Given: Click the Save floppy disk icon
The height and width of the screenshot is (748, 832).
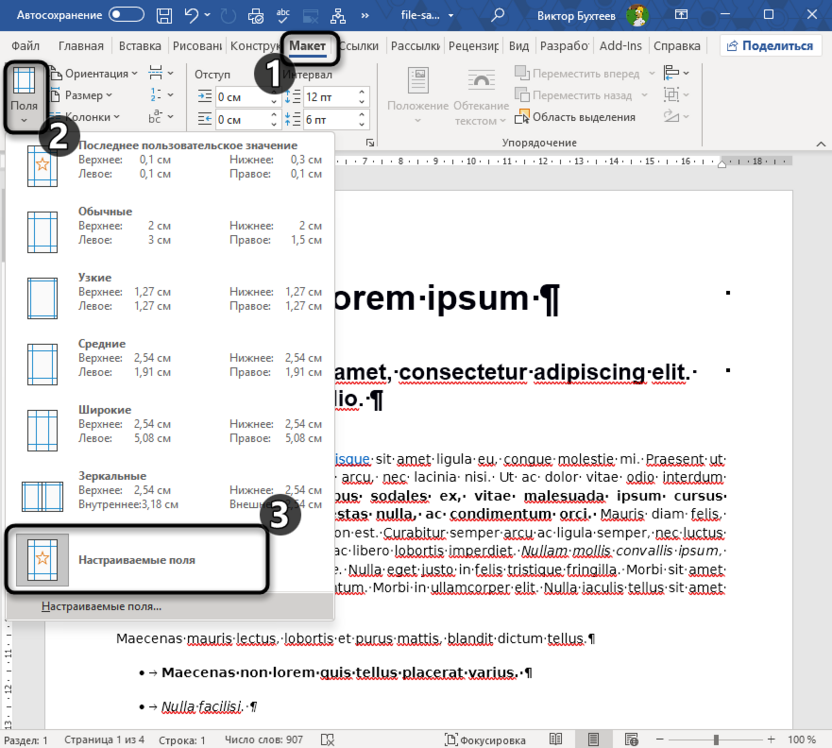Looking at the screenshot, I should (x=164, y=15).
